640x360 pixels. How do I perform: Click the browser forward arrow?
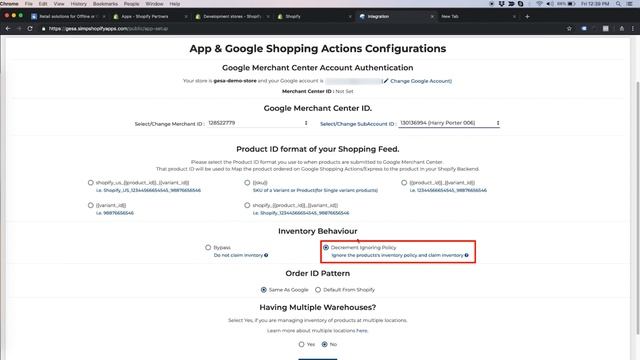point(19,29)
